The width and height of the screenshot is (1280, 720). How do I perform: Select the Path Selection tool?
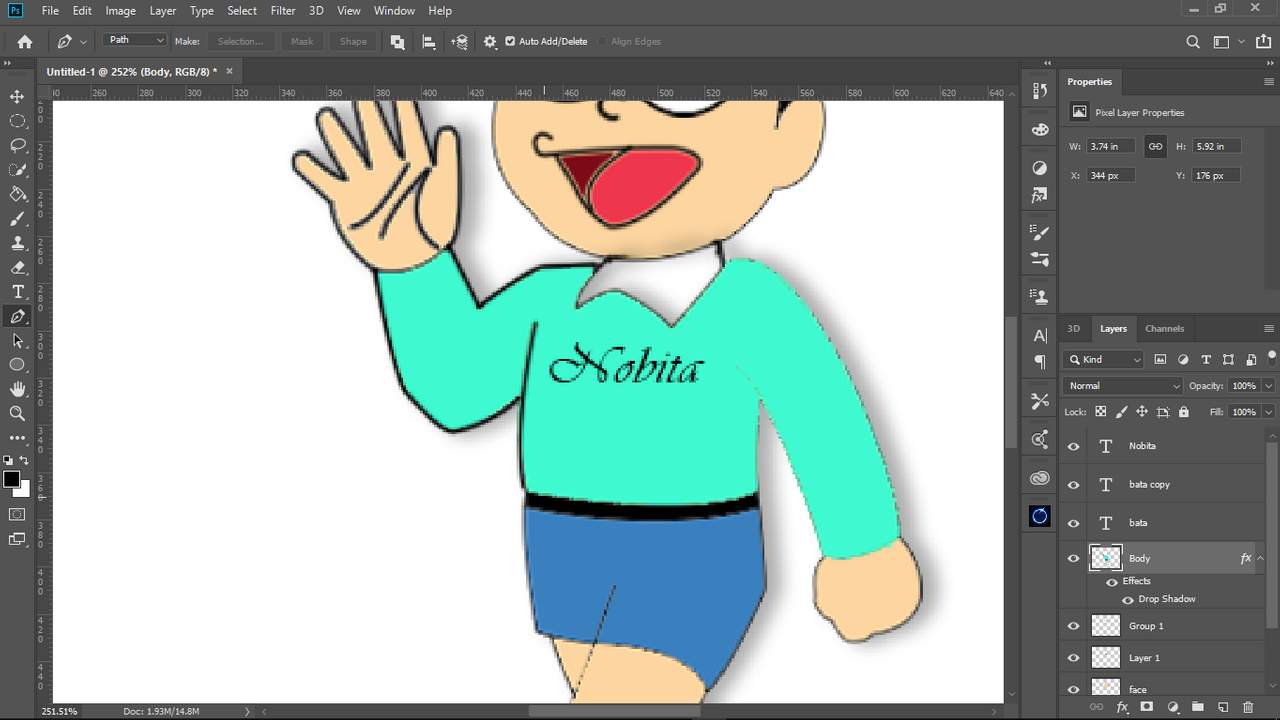(17, 340)
